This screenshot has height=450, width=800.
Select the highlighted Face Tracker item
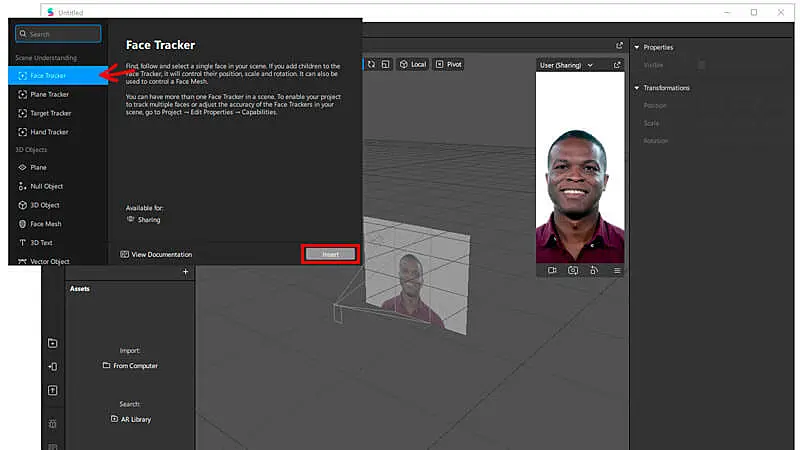pos(57,75)
